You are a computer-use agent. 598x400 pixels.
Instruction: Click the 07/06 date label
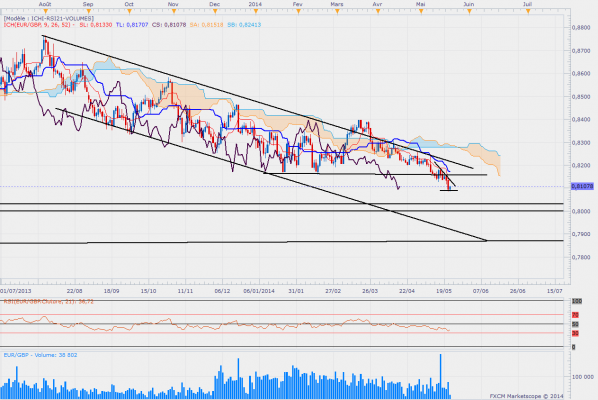(481, 291)
